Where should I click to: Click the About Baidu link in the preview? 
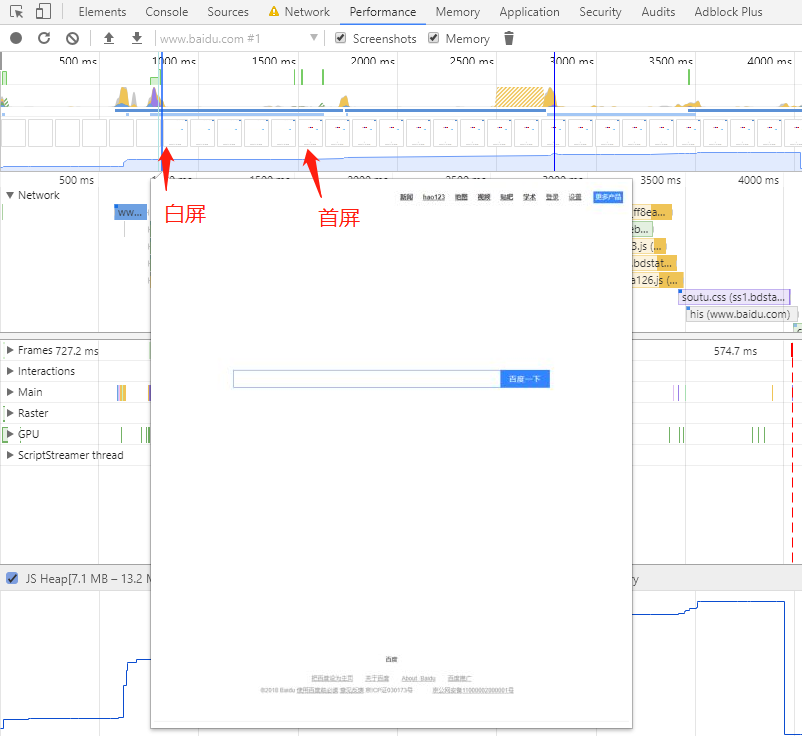click(x=418, y=678)
